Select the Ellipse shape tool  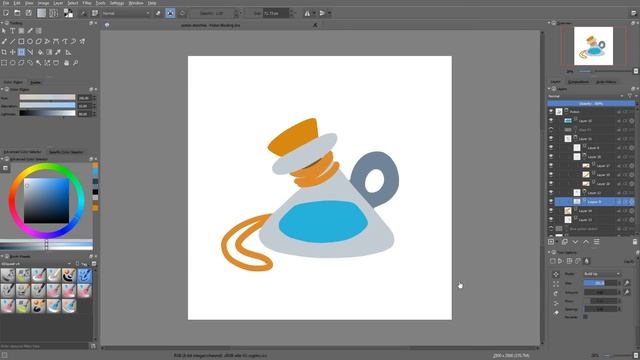point(30,41)
